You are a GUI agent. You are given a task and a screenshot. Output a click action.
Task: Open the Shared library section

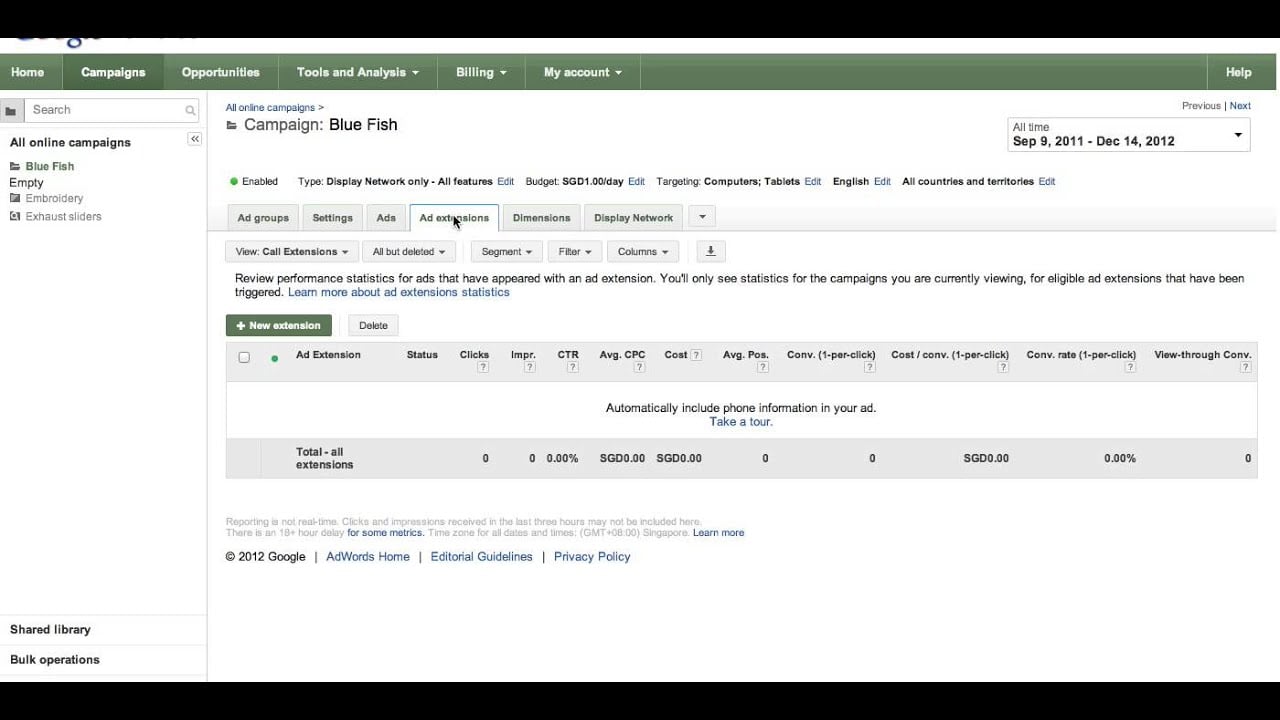(50, 630)
